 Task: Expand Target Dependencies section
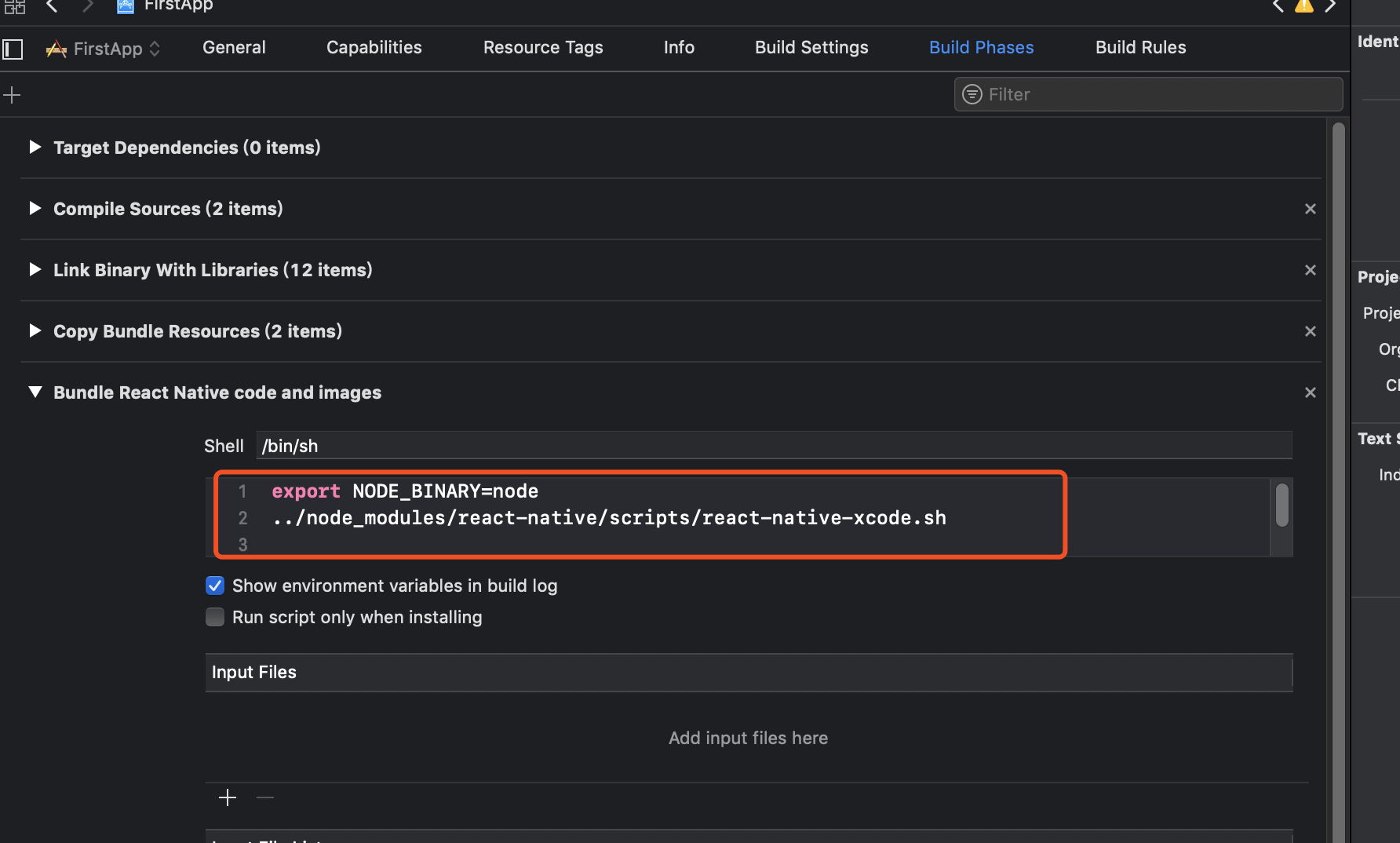tap(35, 148)
